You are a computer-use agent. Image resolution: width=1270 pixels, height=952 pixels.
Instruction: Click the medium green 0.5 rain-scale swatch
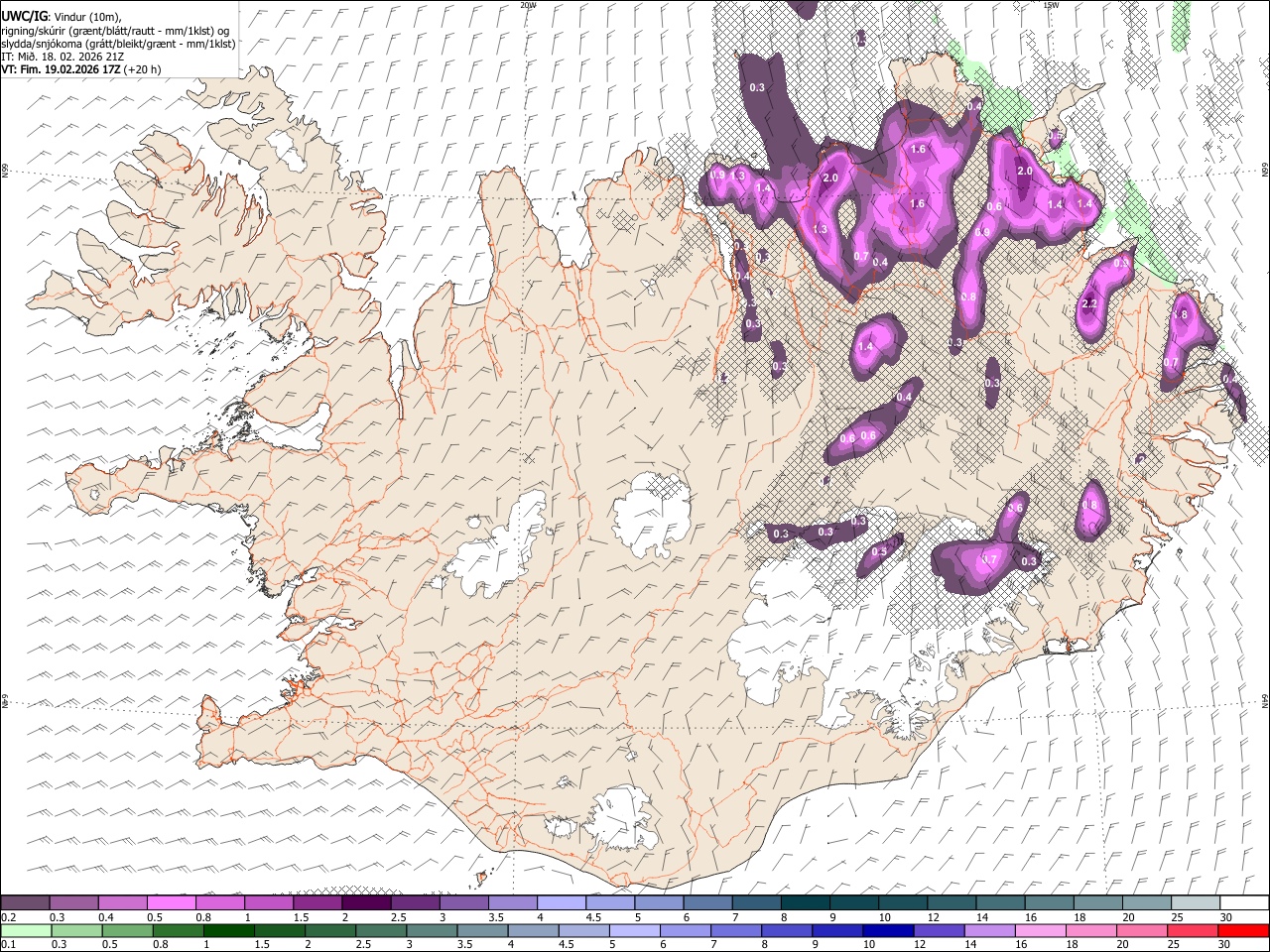click(x=128, y=930)
